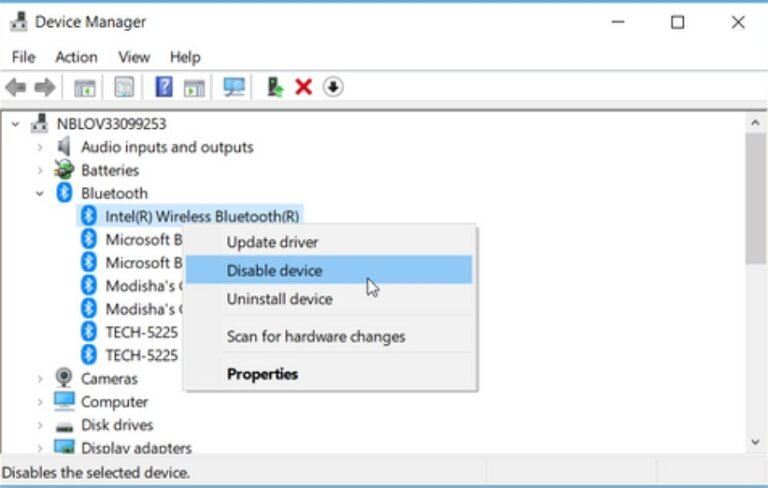Click the disable device down-arrow toolbar icon
This screenshot has width=768, height=488.
333,88
